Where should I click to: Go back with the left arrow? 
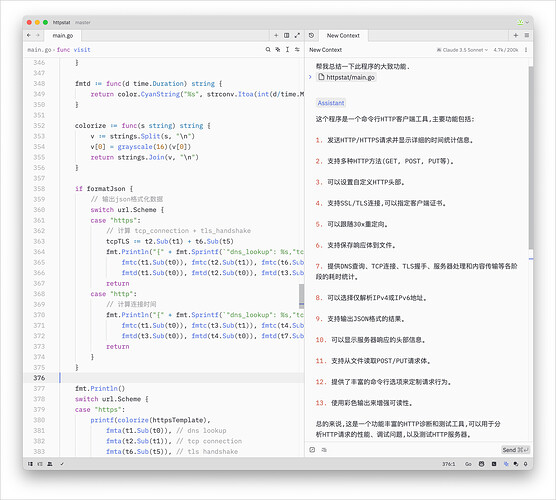29,35
